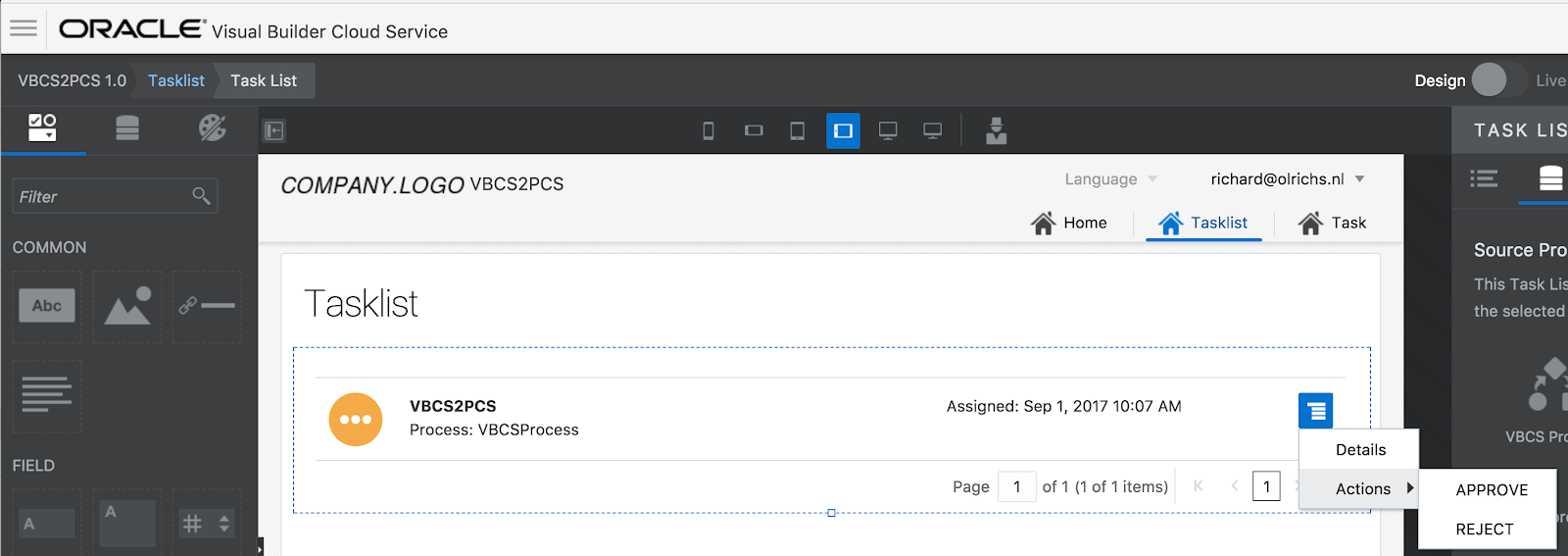Pick the Text Area field component

pyautogui.click(x=127, y=523)
